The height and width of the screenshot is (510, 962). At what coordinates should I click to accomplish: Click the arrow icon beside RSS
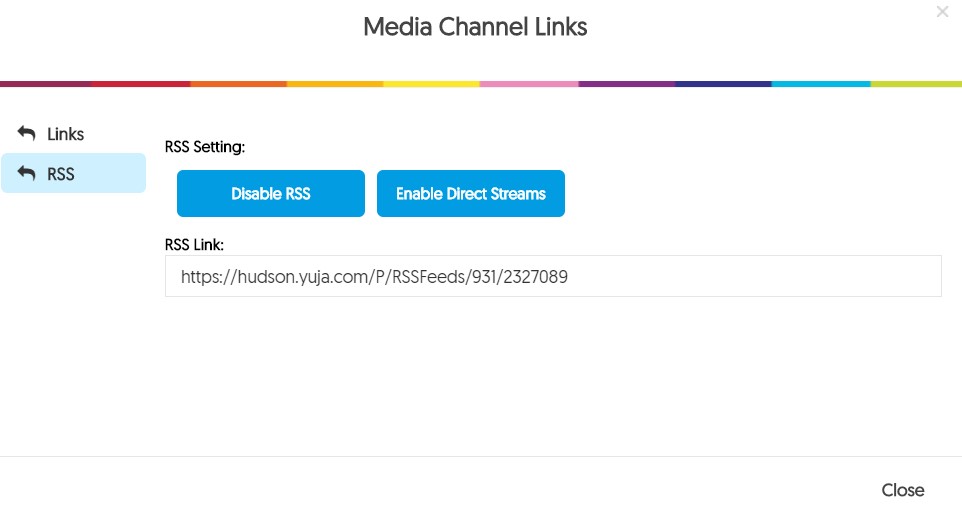click(x=26, y=173)
